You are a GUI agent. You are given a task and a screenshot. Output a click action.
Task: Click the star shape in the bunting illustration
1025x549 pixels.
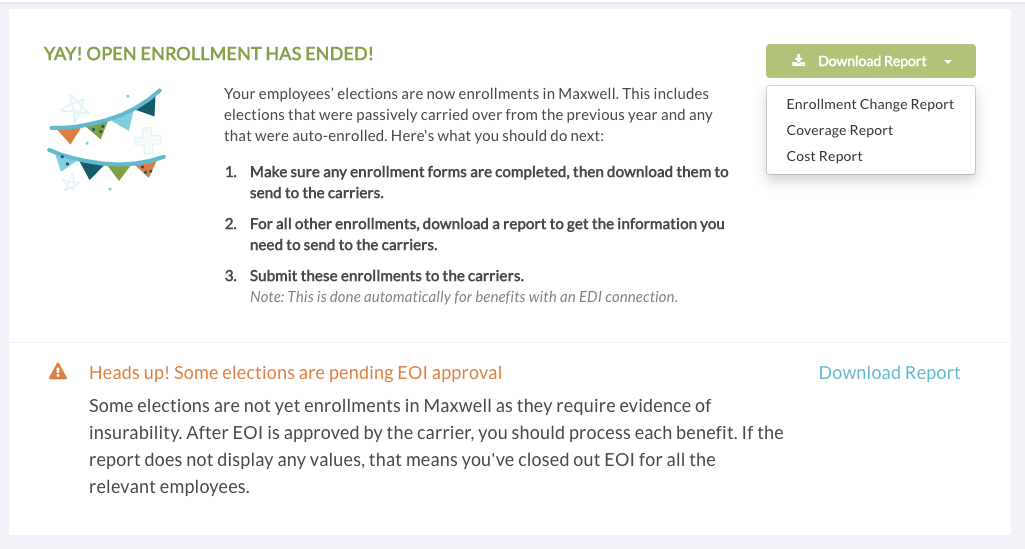[x=75, y=108]
